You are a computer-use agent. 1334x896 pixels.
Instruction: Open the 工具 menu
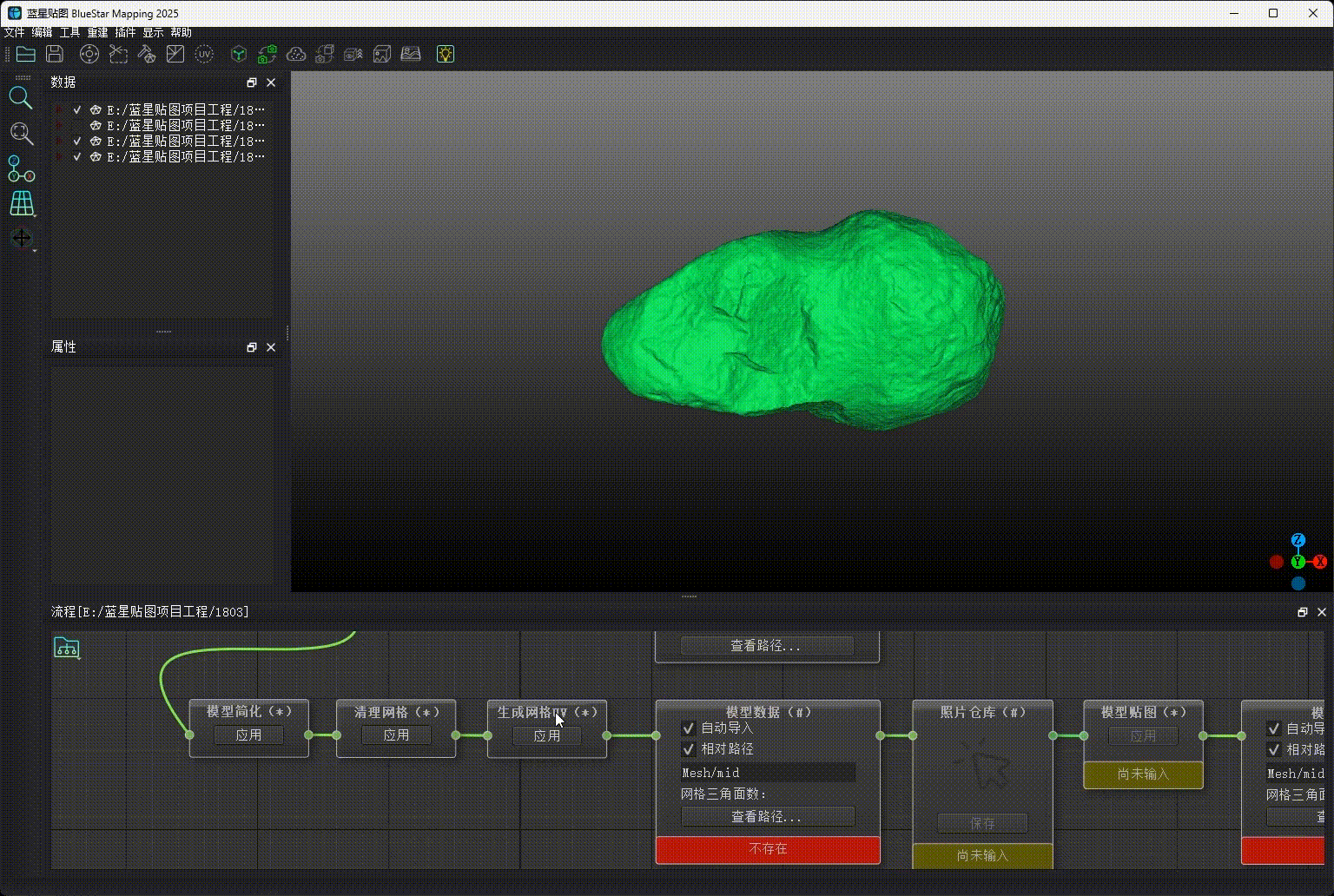click(69, 32)
